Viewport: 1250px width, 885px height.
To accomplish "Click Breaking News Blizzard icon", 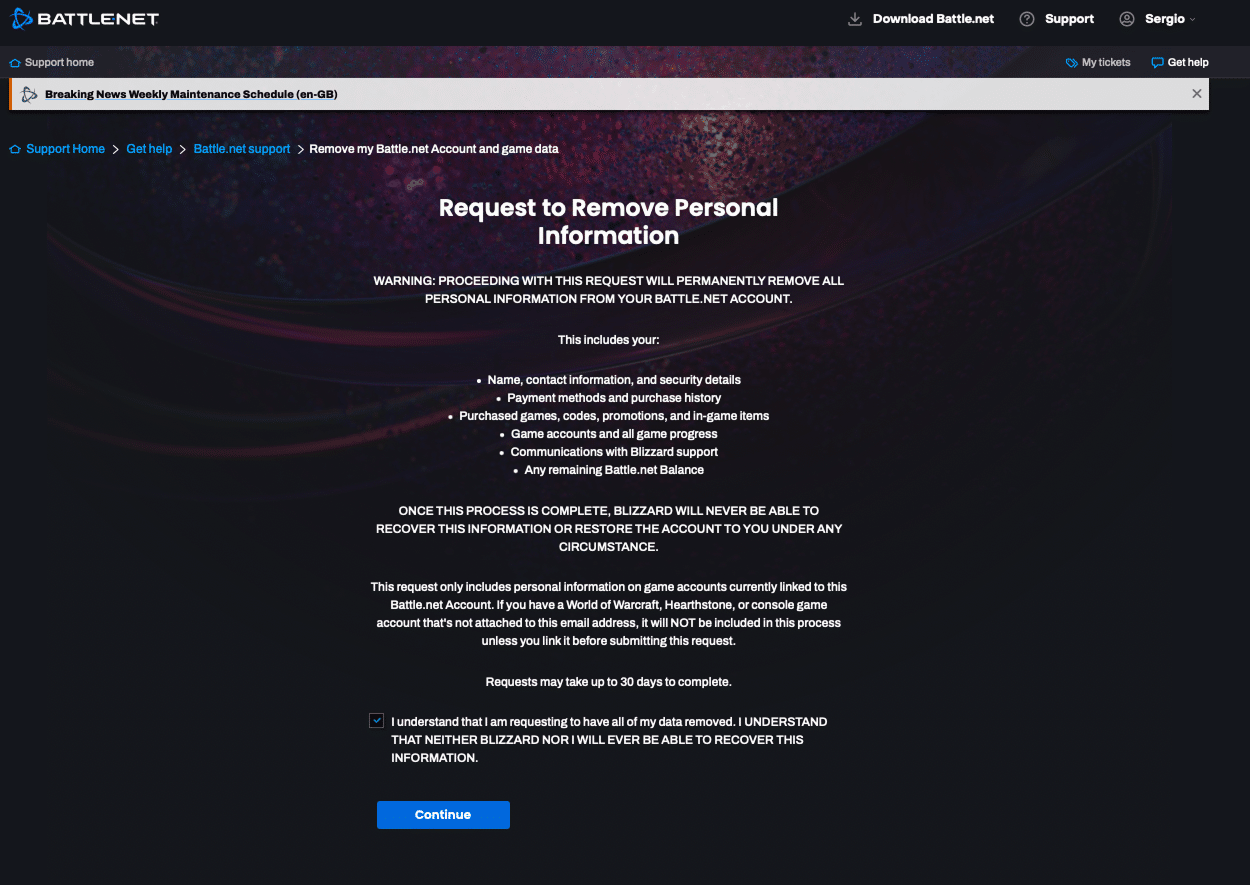I will (29, 94).
